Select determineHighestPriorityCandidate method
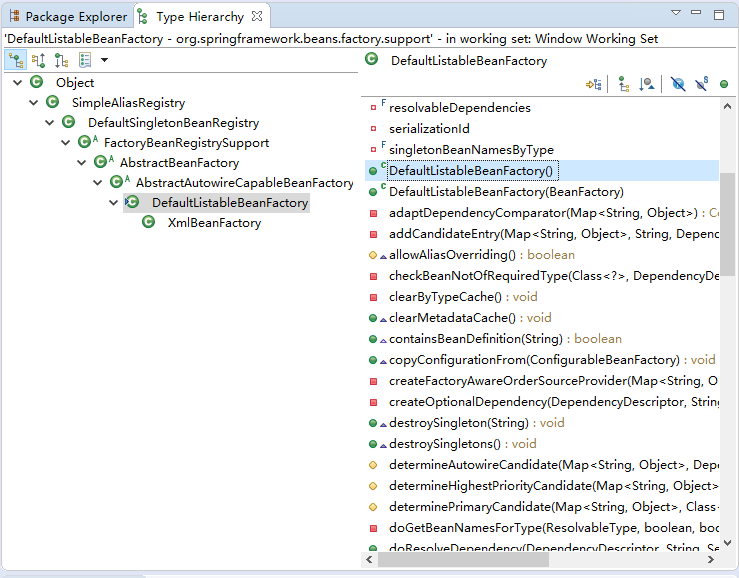The image size is (739, 578). click(554, 486)
